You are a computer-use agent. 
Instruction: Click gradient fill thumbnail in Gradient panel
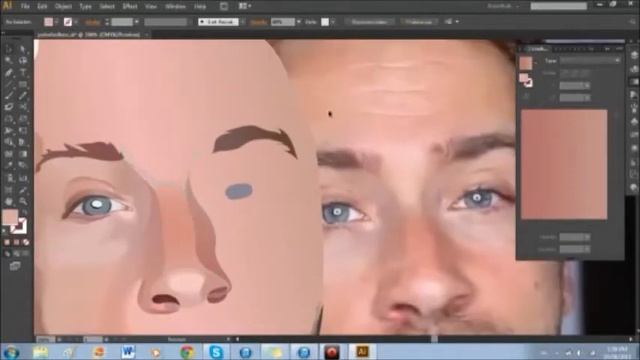[526, 62]
